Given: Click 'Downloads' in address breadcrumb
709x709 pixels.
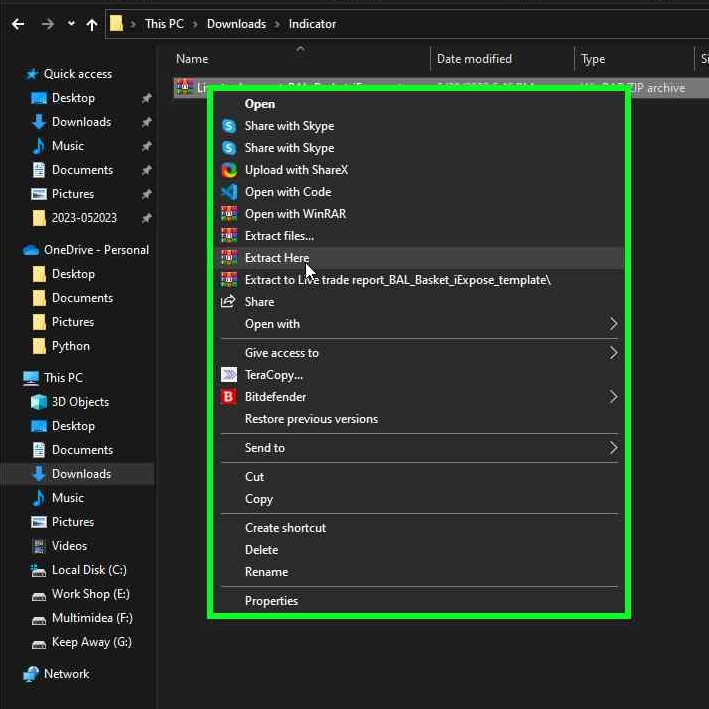Looking at the screenshot, I should [x=236, y=24].
